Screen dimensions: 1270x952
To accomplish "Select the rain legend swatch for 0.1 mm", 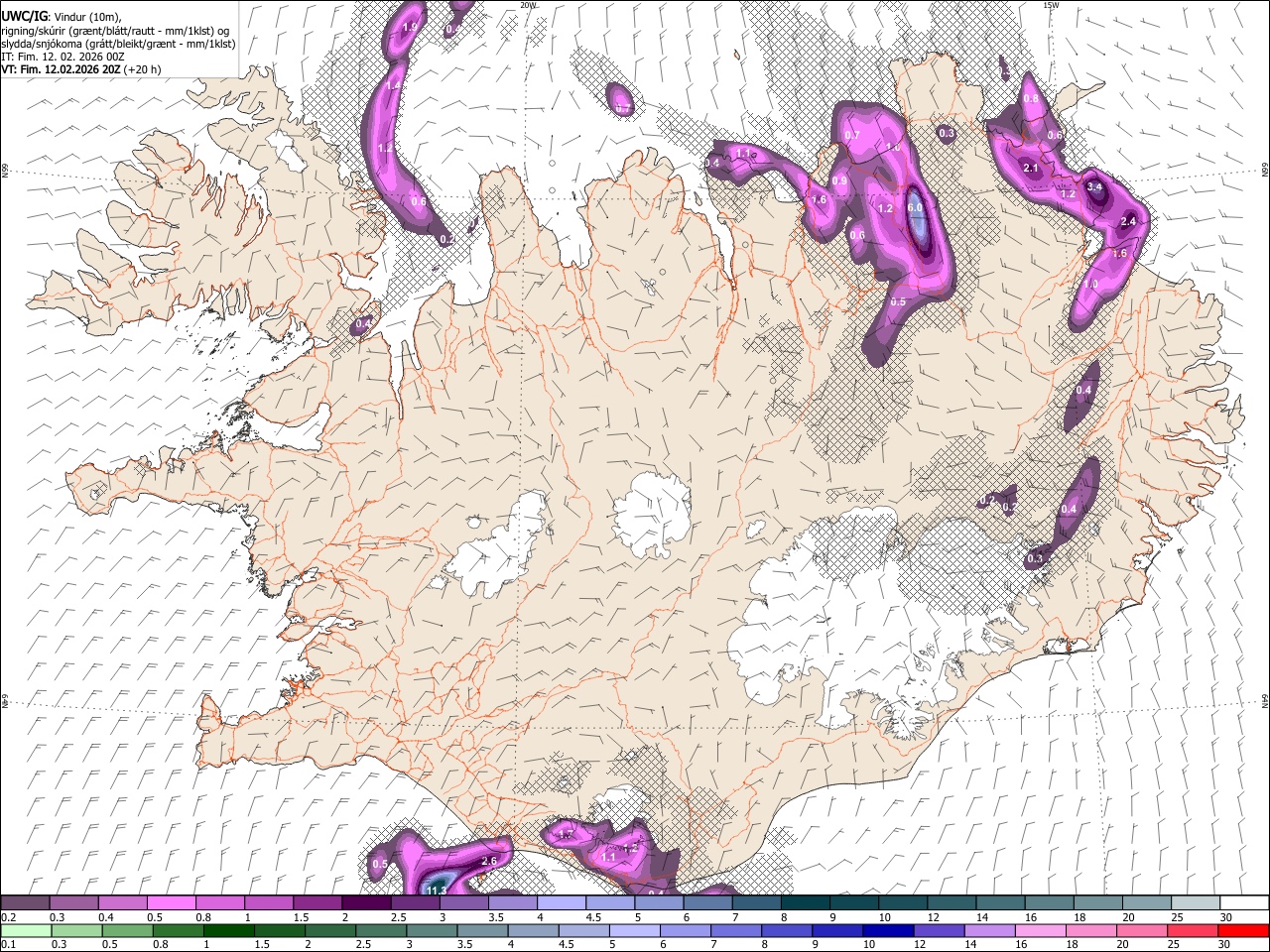I will [26, 931].
